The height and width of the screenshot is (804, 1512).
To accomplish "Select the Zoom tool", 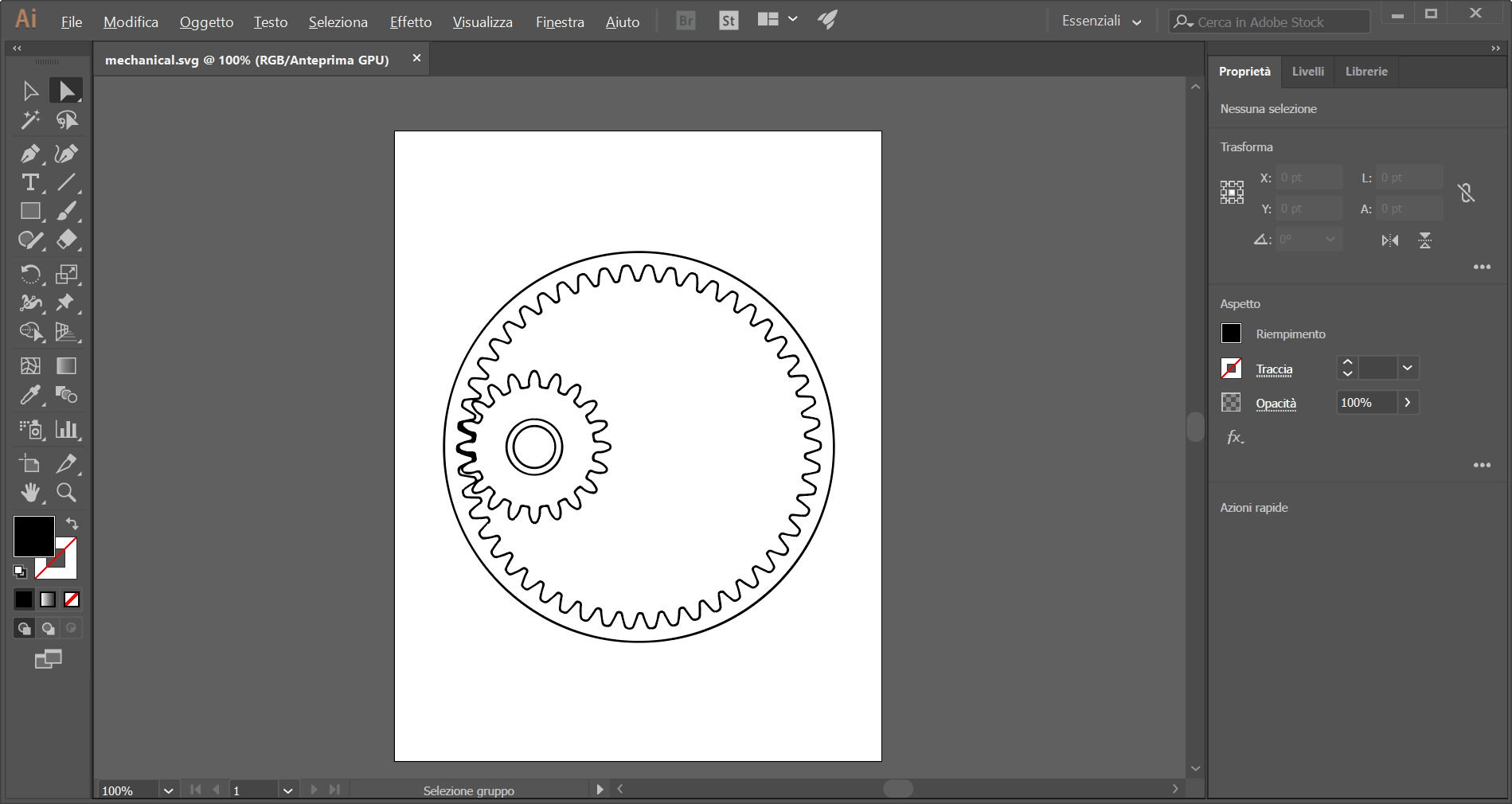I will [67, 493].
